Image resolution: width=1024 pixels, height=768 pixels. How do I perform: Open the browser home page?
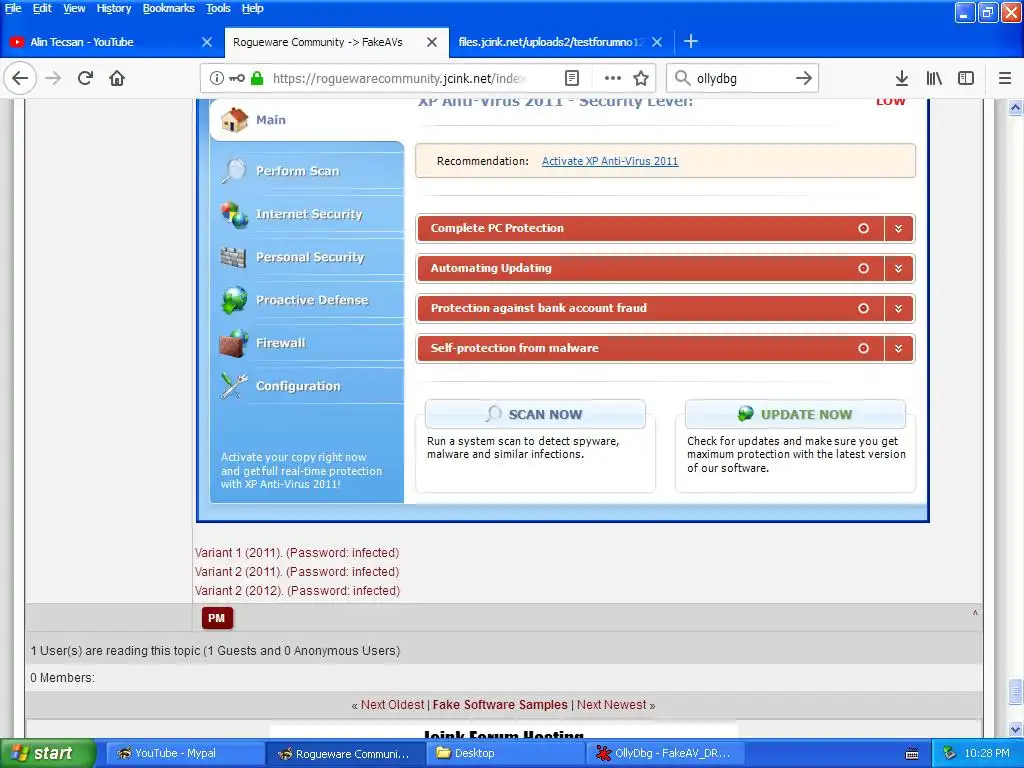[117, 78]
